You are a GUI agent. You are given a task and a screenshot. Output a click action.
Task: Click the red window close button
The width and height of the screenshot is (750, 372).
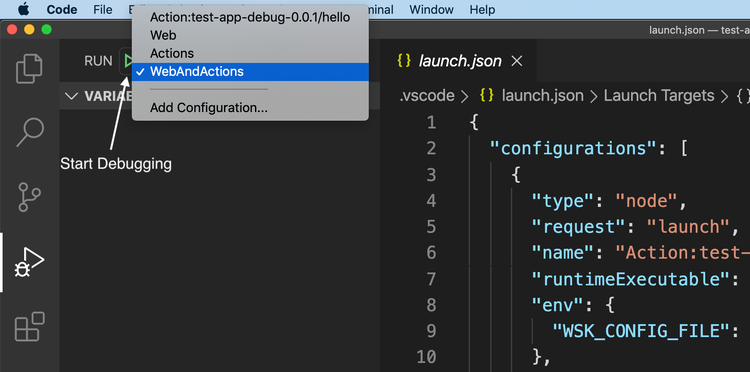click(x=11, y=30)
